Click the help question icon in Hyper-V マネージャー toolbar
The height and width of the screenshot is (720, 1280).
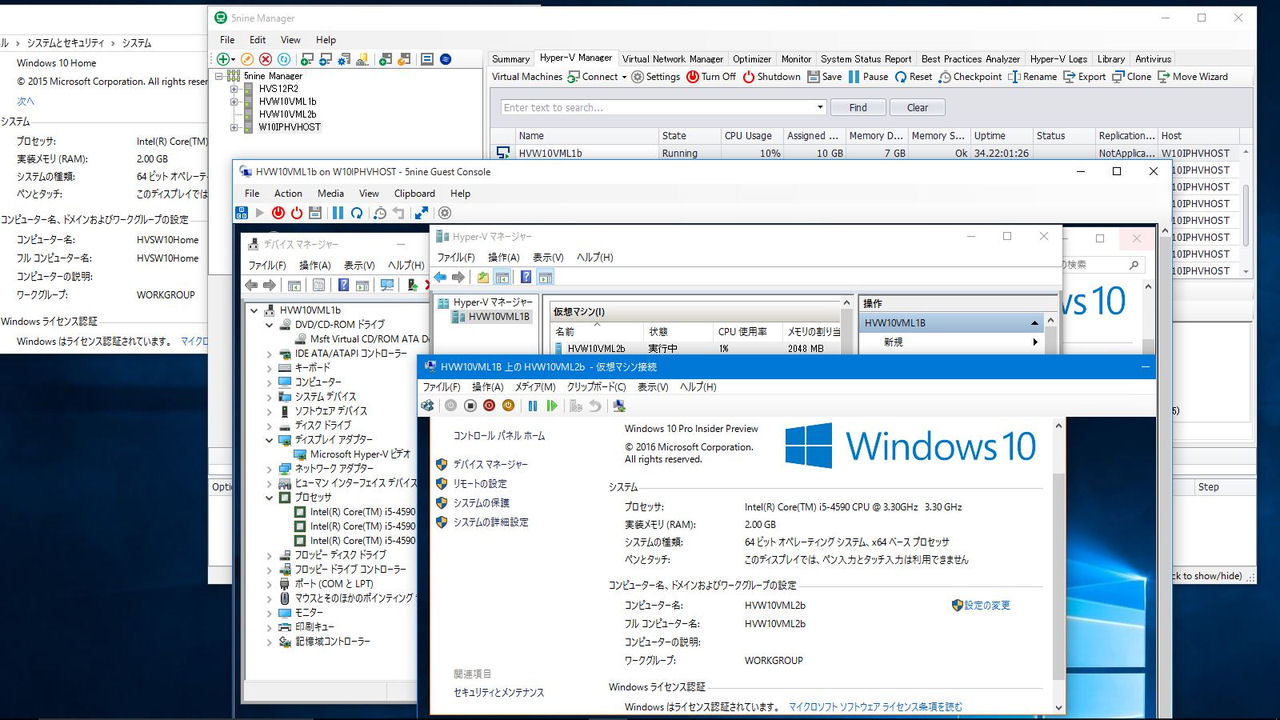(525, 277)
